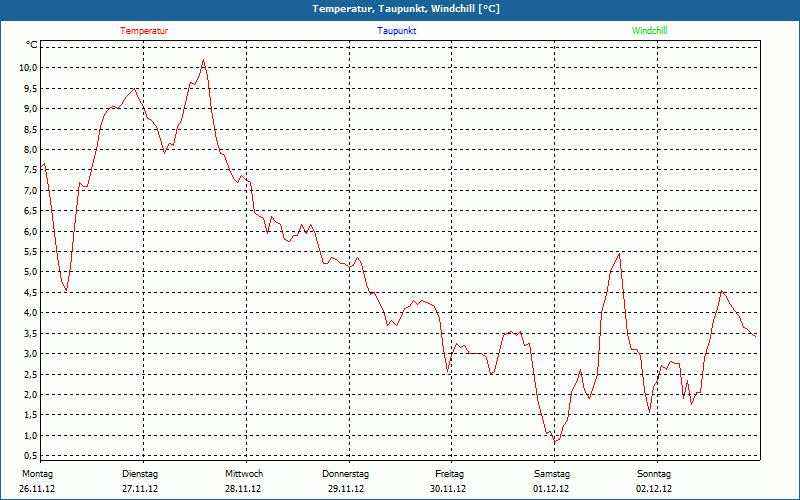Click the 4,5 y-axis value
800x500 pixels.
tap(31, 292)
